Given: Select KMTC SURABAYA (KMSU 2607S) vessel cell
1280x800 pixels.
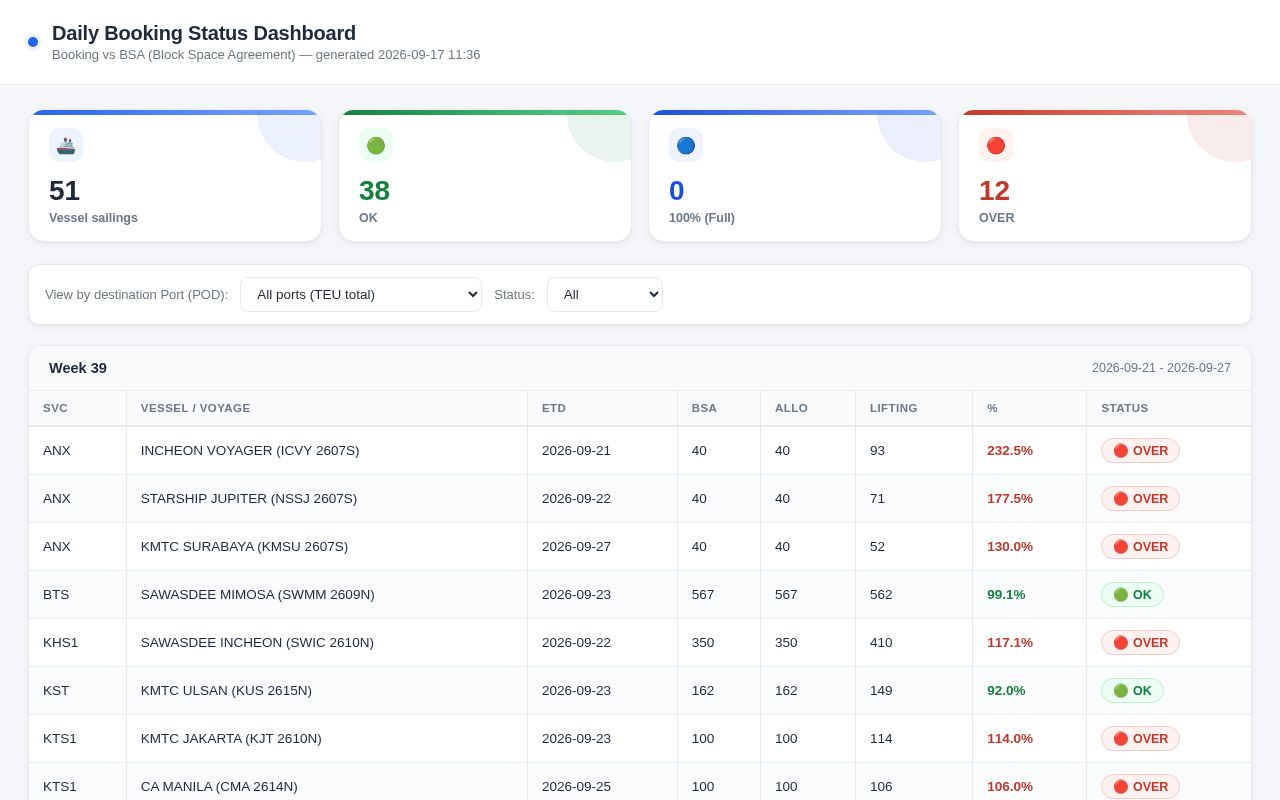Looking at the screenshot, I should point(327,547).
